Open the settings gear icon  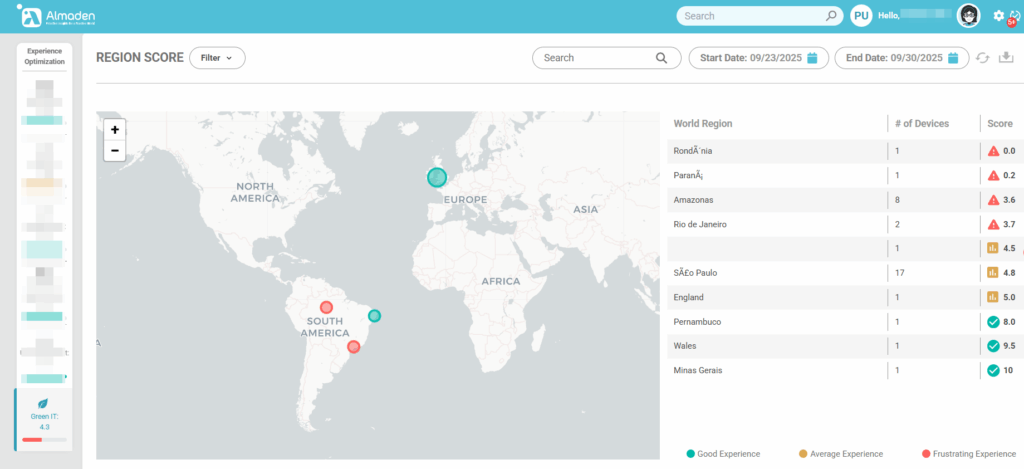[x=998, y=16]
